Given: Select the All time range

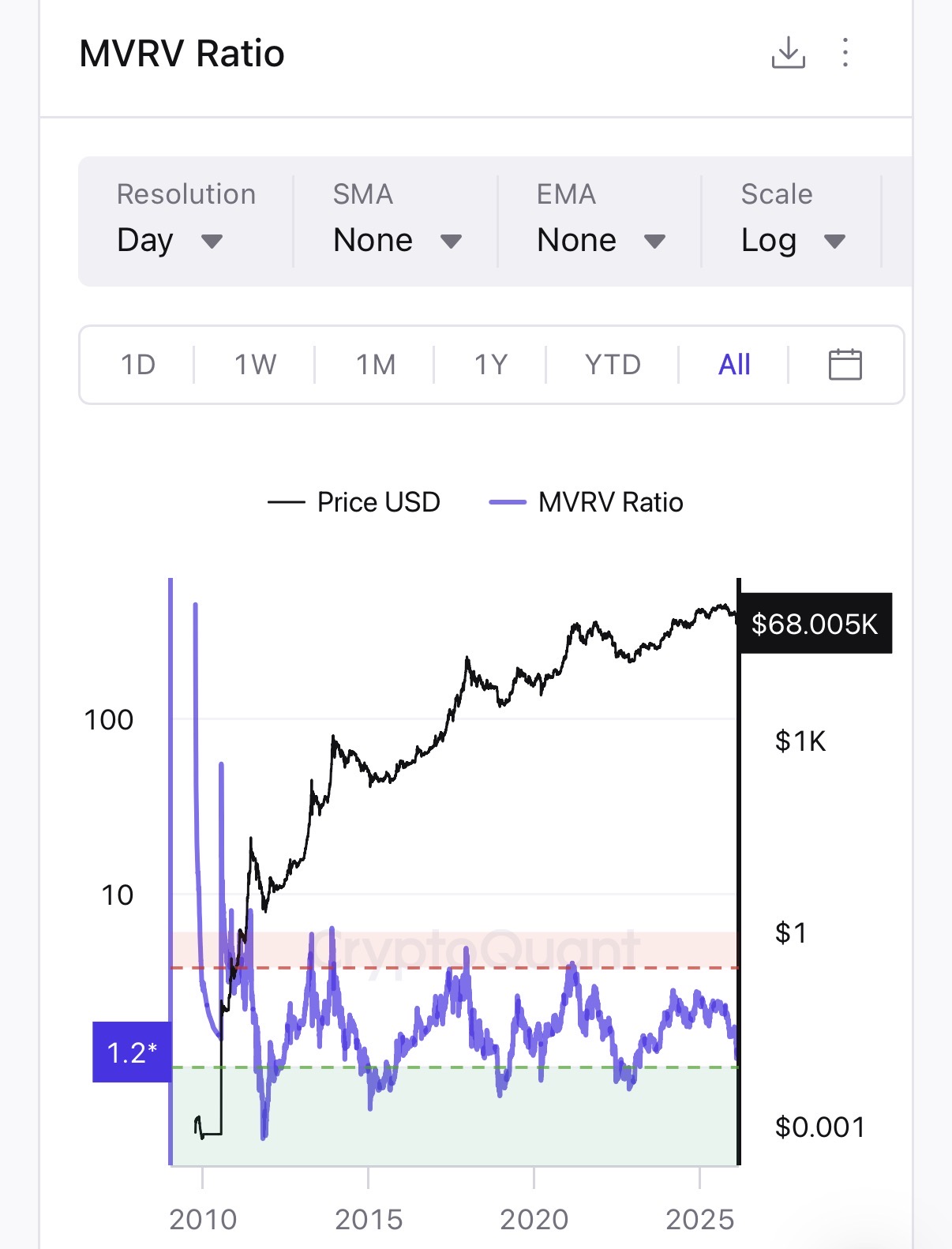Looking at the screenshot, I should (734, 365).
